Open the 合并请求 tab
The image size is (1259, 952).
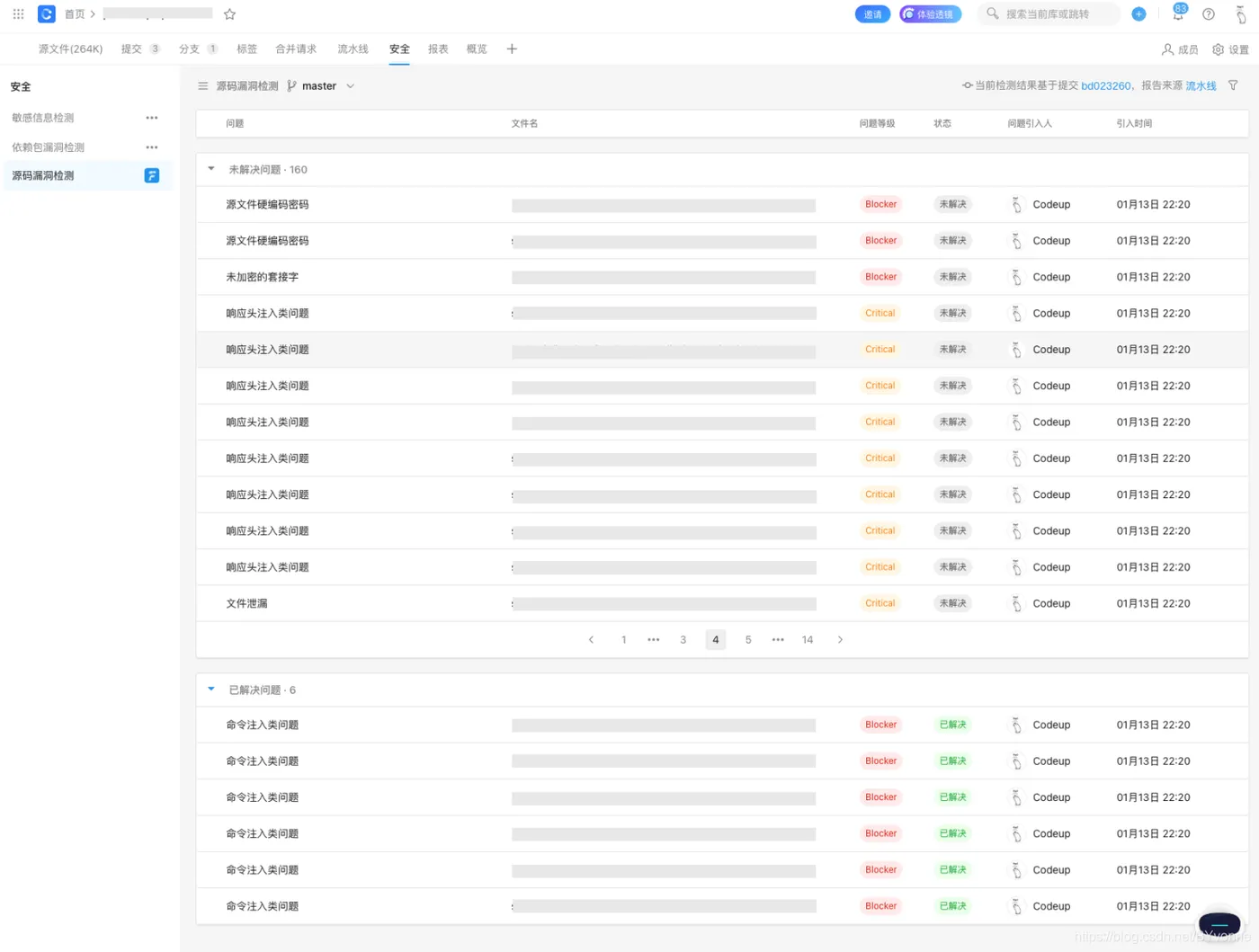(x=296, y=49)
